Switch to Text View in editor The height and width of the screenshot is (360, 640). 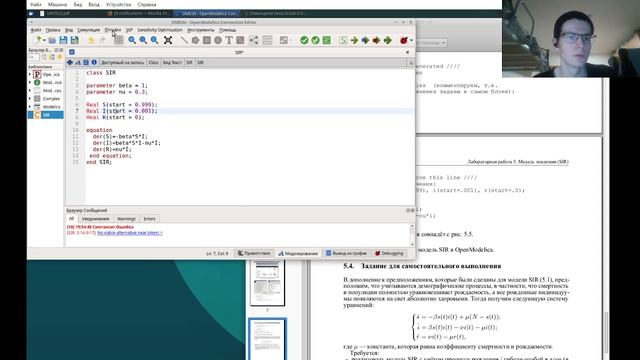pos(86,62)
